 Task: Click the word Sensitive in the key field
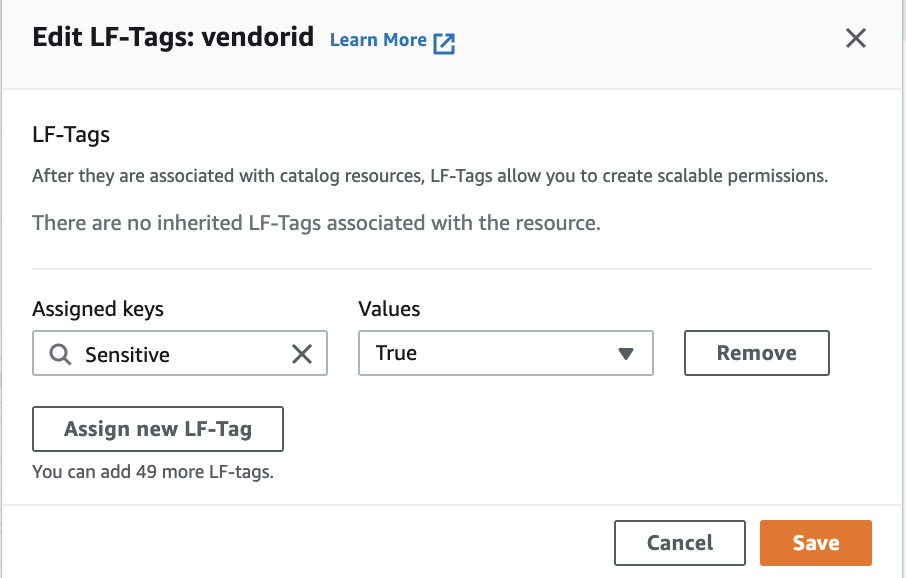[x=127, y=354]
